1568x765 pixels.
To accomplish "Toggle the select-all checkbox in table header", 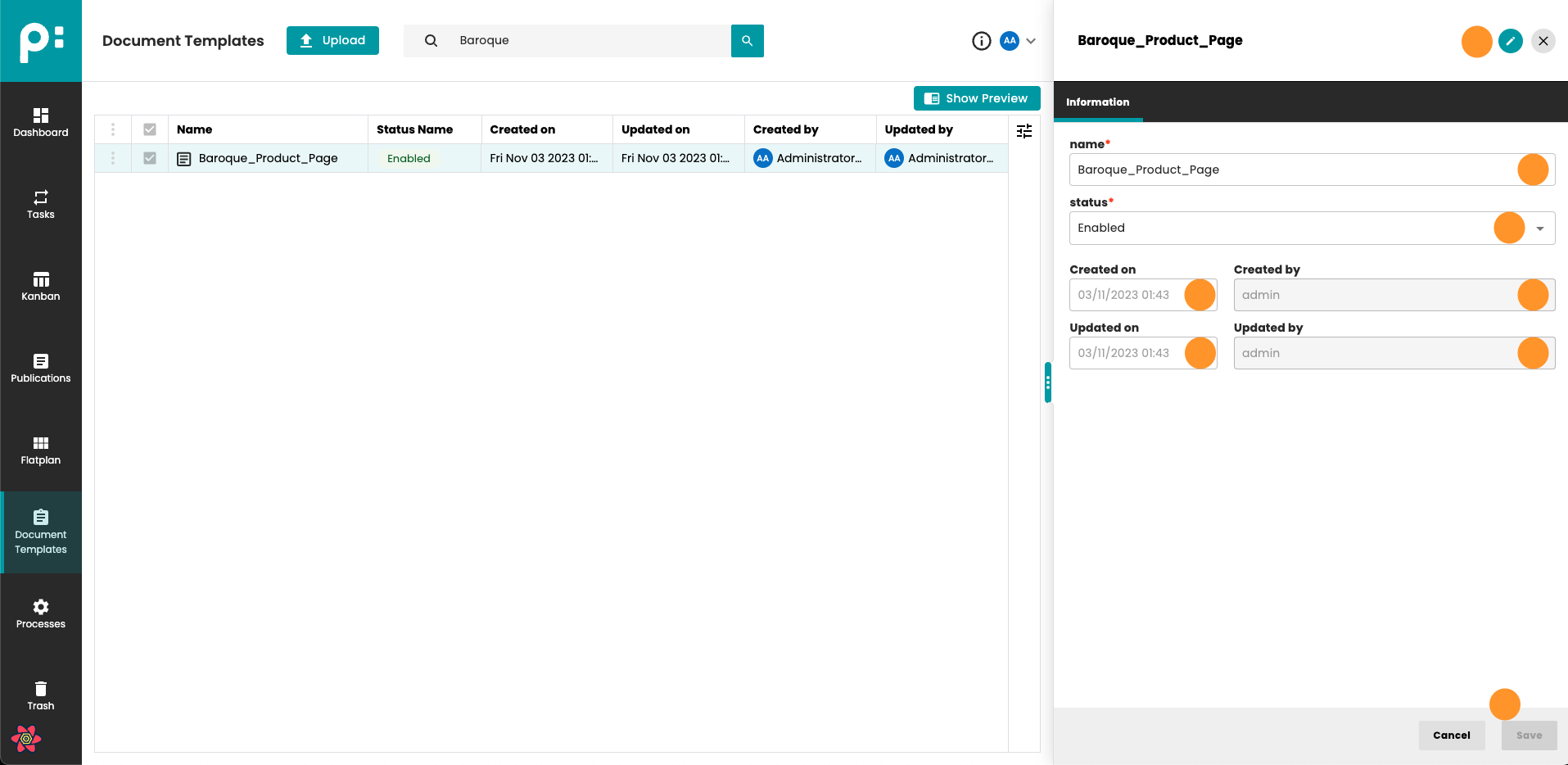I will point(150,129).
